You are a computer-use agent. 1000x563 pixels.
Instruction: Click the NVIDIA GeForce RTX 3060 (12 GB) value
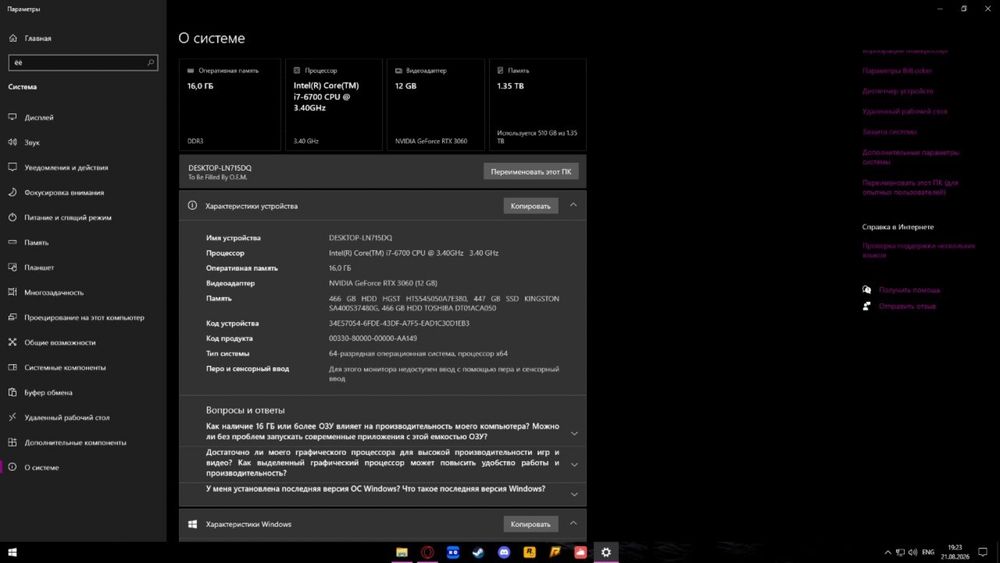click(x=383, y=283)
